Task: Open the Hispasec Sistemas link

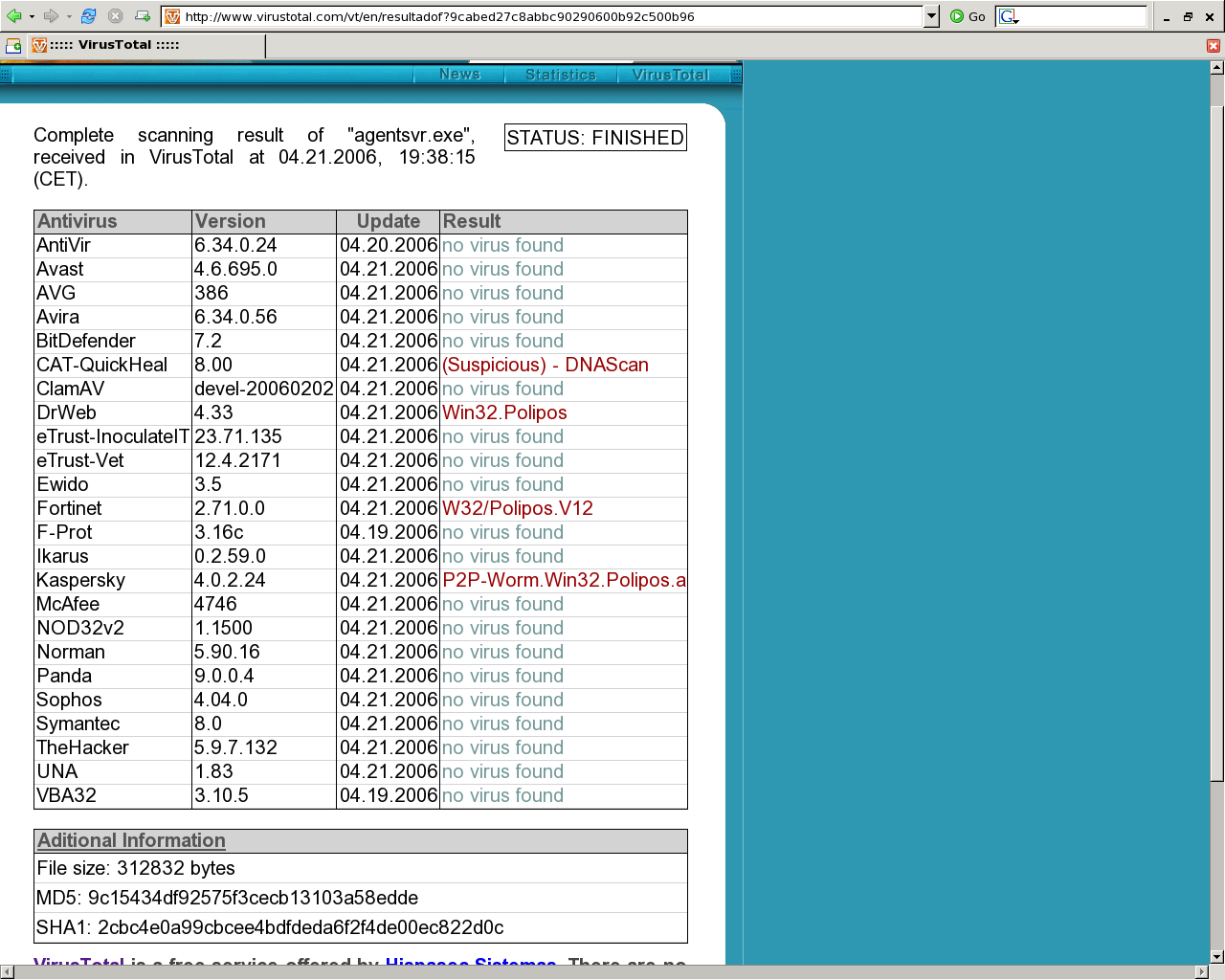Action: (471, 960)
